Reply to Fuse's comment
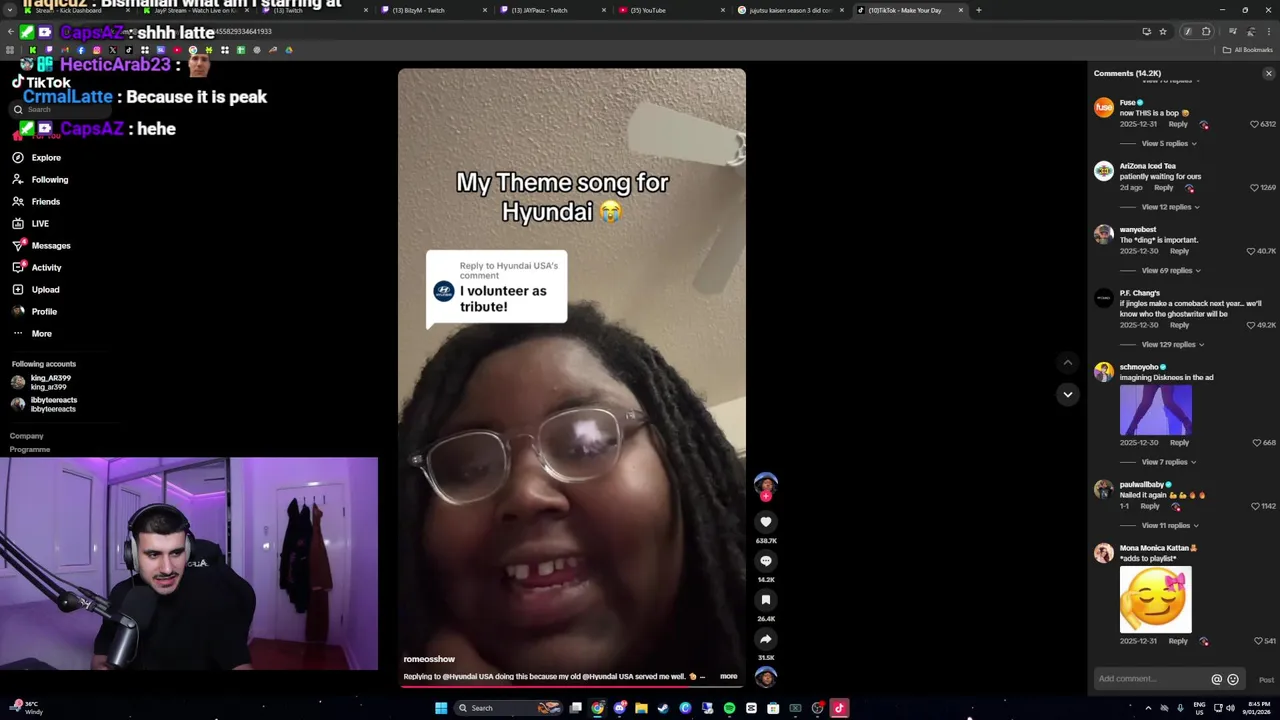The image size is (1280, 720). pyautogui.click(x=1178, y=124)
